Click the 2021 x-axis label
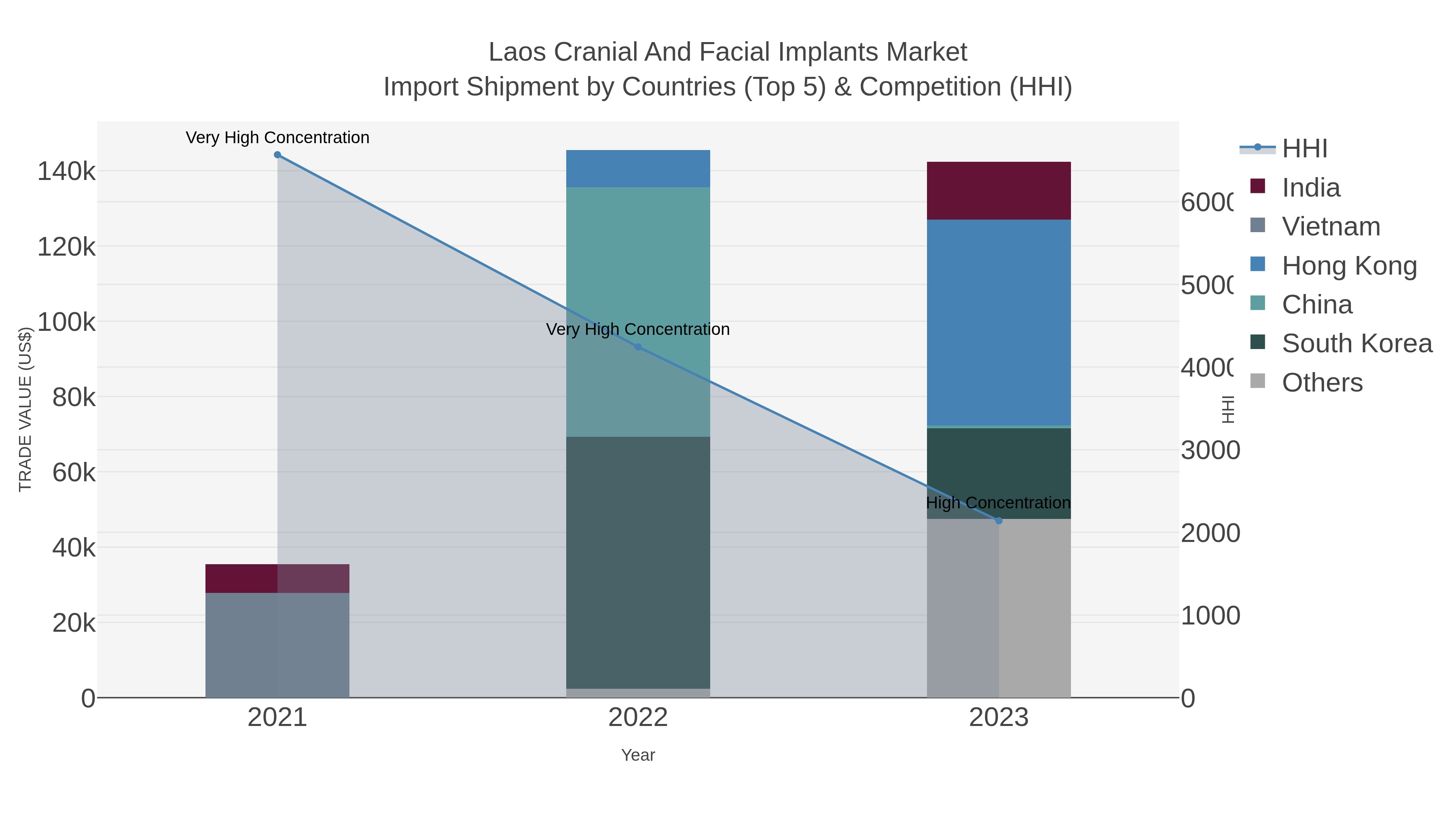 click(277, 718)
